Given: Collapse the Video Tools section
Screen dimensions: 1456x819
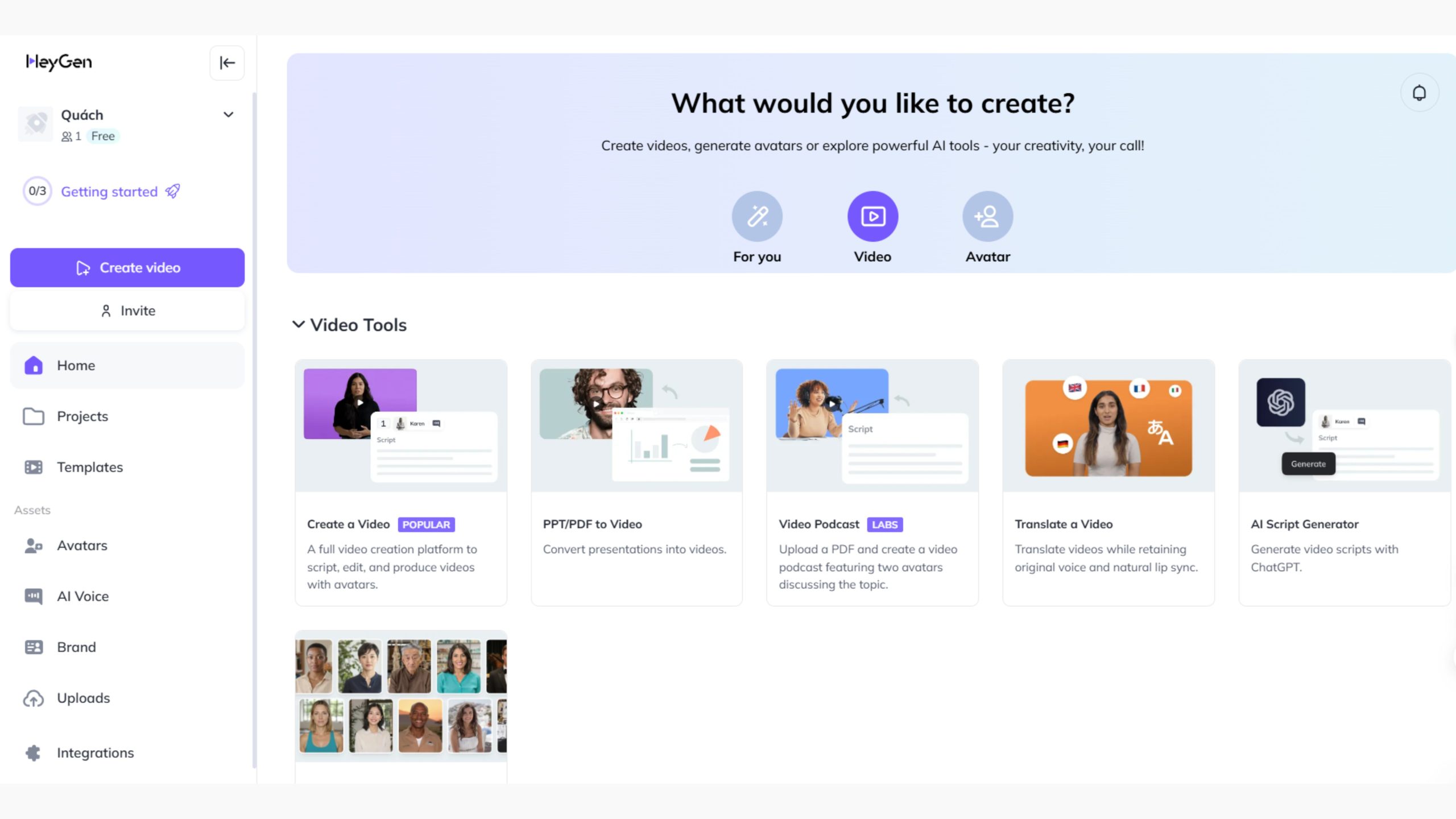Looking at the screenshot, I should click(x=297, y=324).
